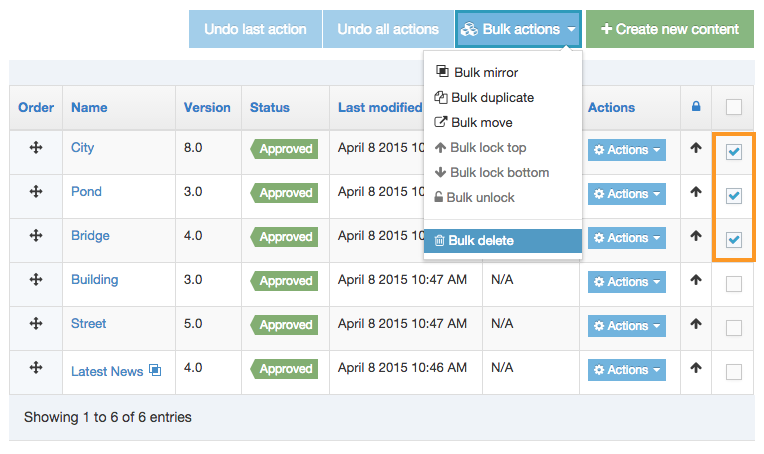Click the up arrow in Building row

tap(696, 281)
